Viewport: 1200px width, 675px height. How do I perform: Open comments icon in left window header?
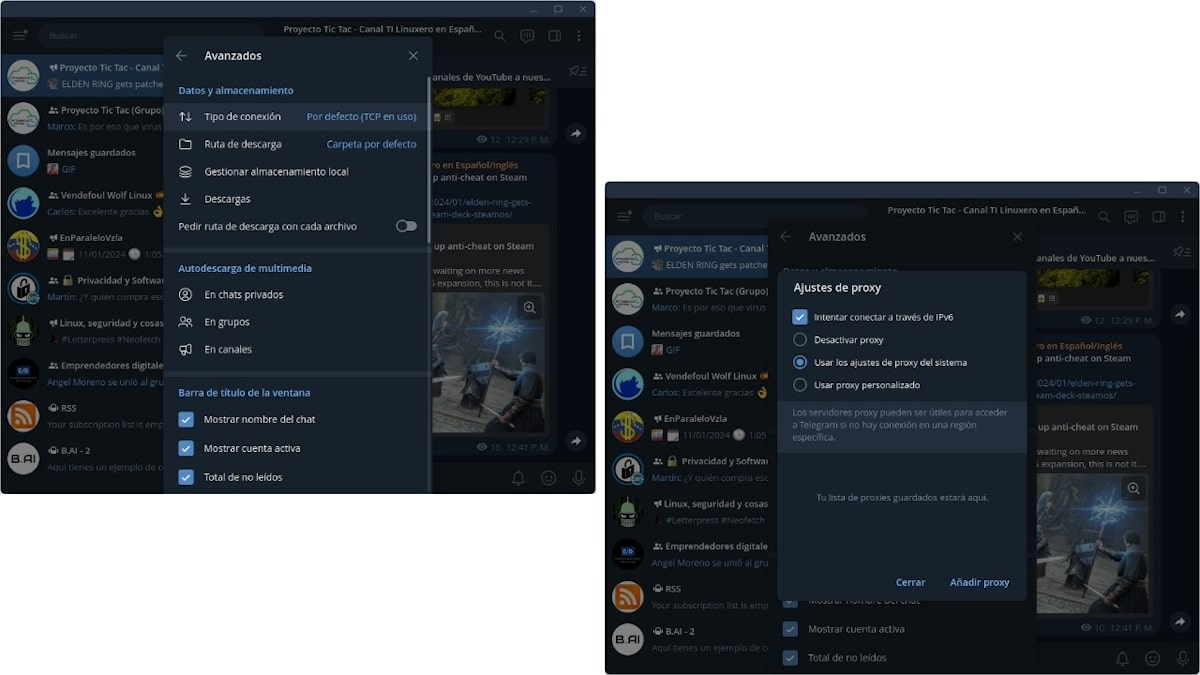tap(527, 36)
